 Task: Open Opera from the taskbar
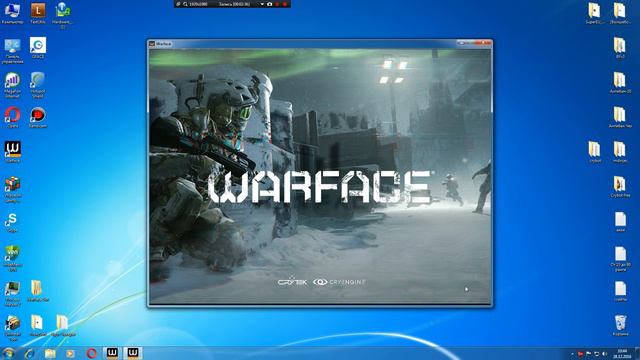[91, 353]
